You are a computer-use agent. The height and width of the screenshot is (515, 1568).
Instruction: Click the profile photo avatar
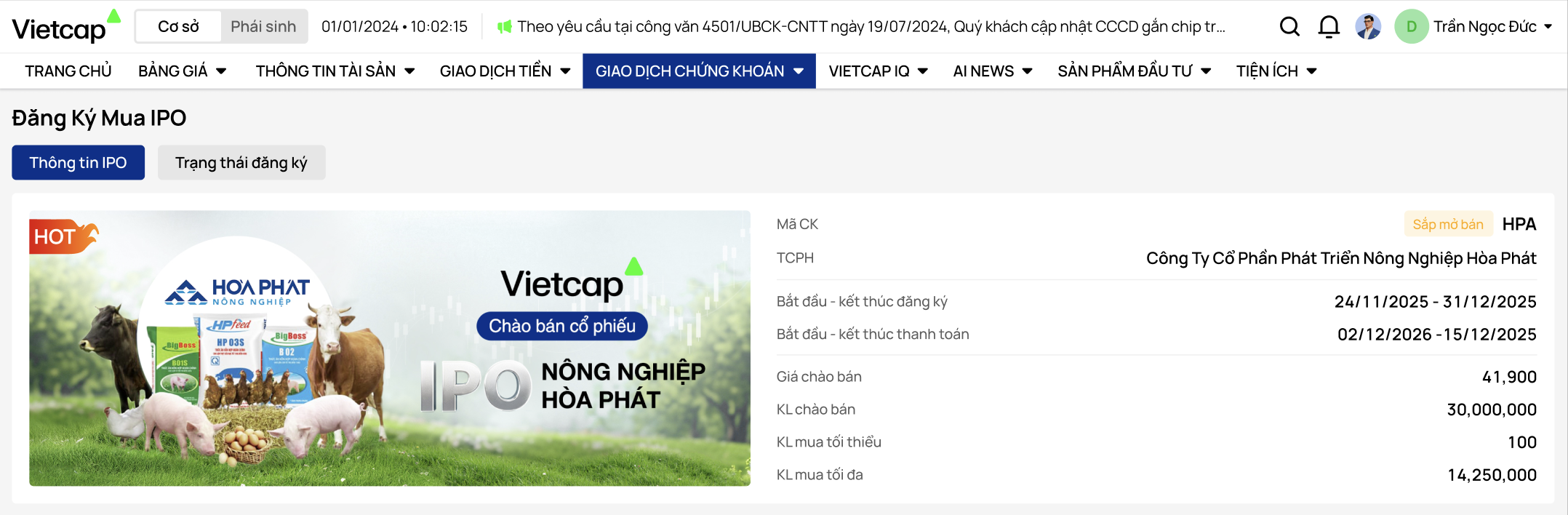[1368, 27]
